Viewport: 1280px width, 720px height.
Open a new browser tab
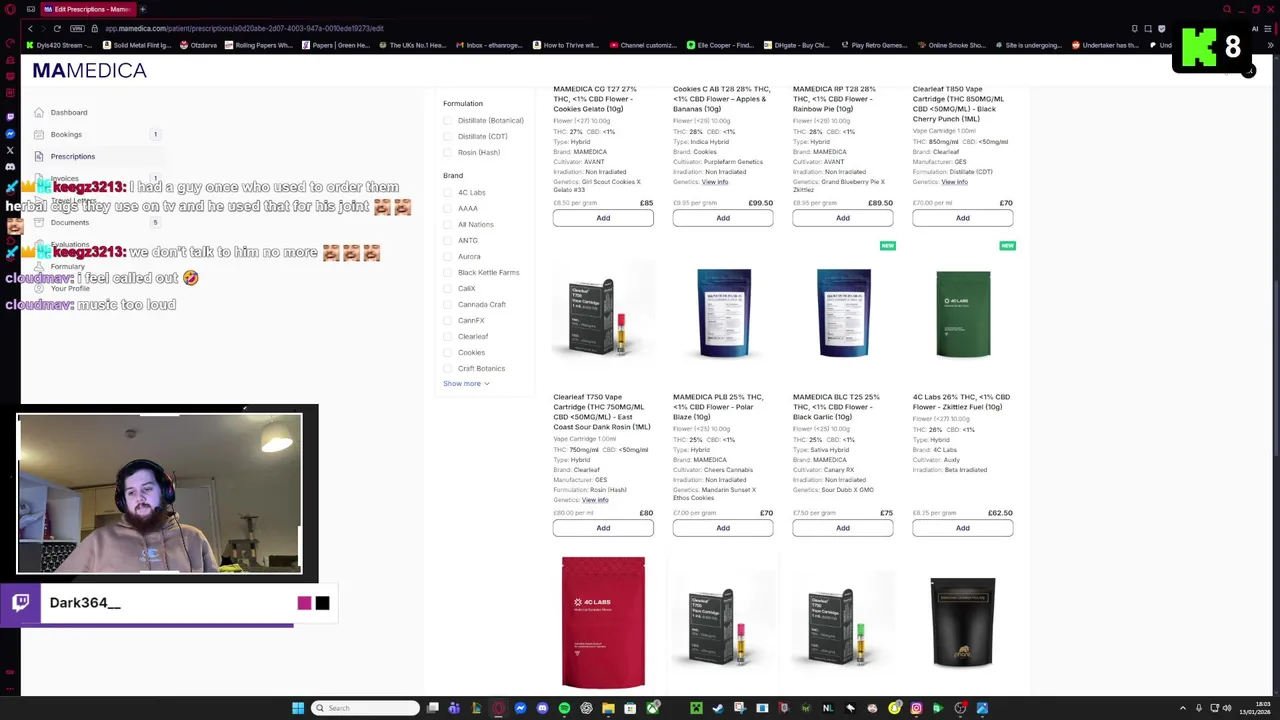point(142,9)
